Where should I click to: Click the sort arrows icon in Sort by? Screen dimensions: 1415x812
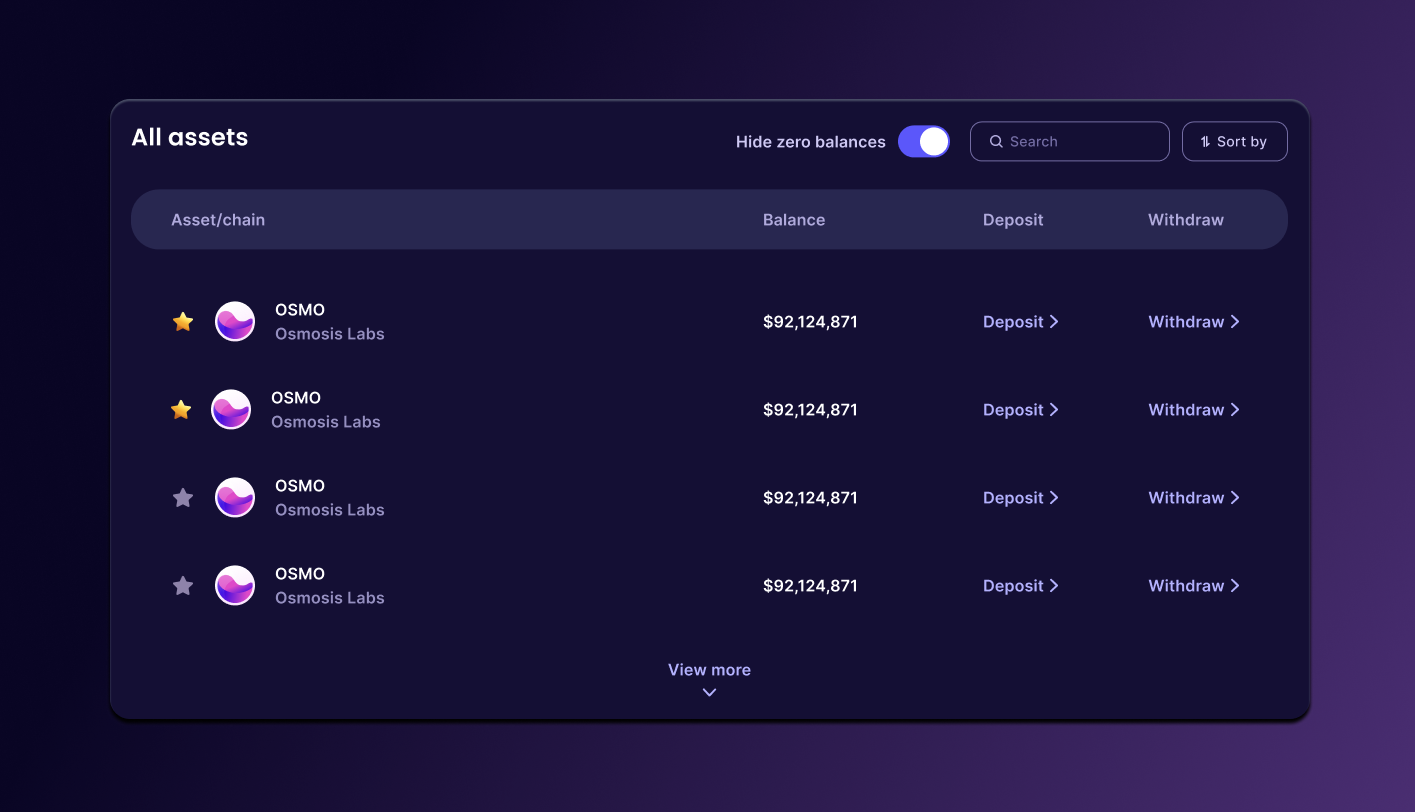click(1204, 141)
